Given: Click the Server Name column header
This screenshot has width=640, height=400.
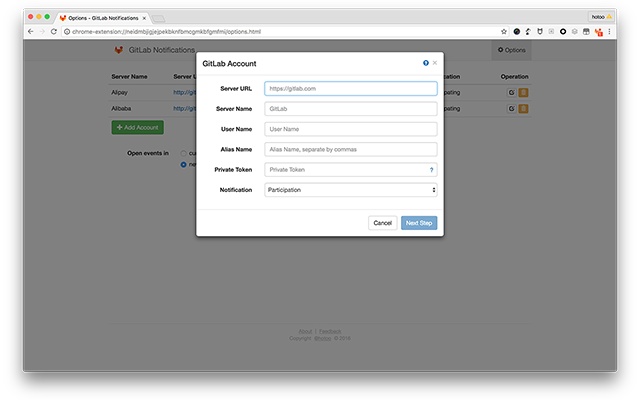Looking at the screenshot, I should [129, 76].
